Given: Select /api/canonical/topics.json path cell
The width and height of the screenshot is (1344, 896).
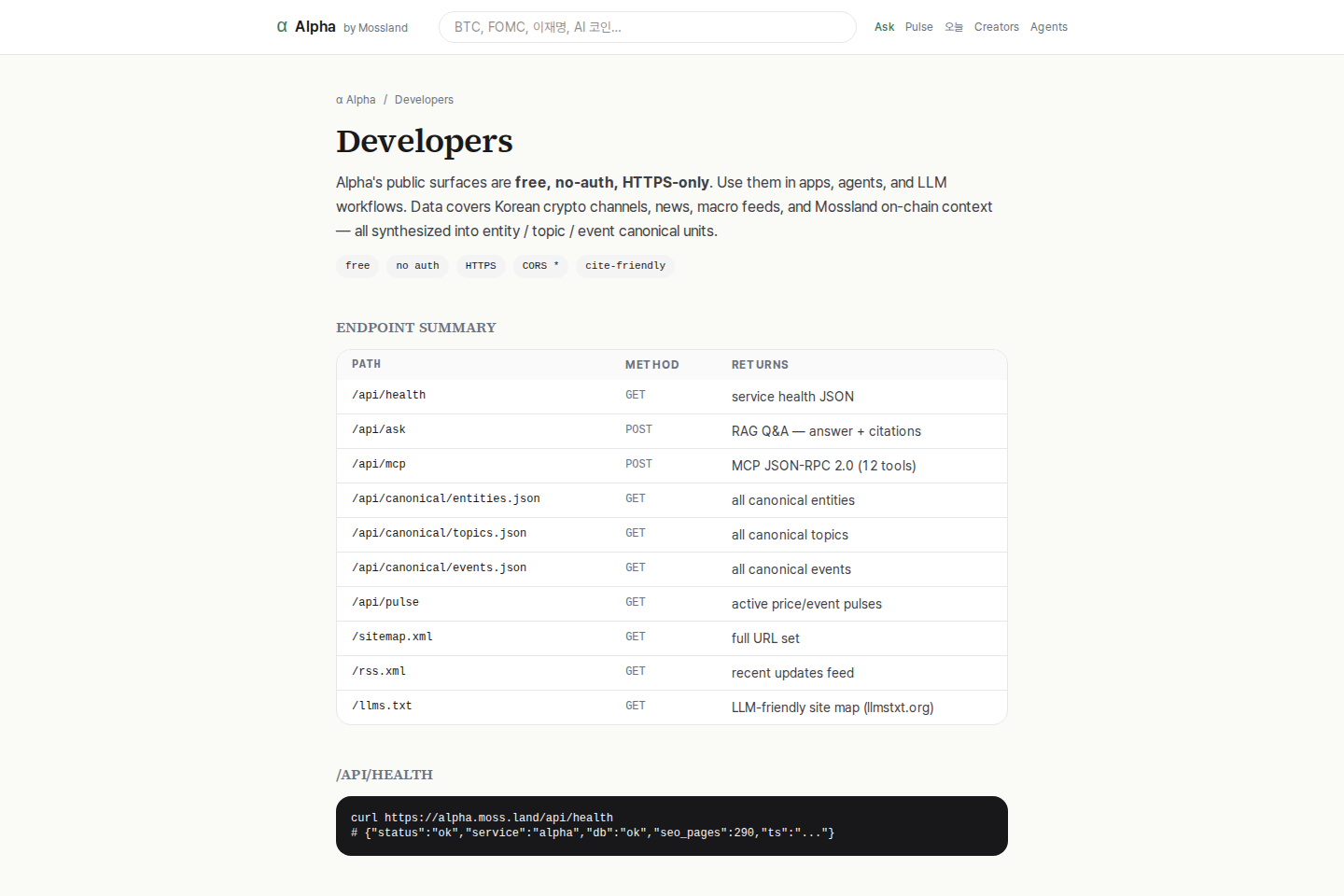Looking at the screenshot, I should pyautogui.click(x=439, y=534).
